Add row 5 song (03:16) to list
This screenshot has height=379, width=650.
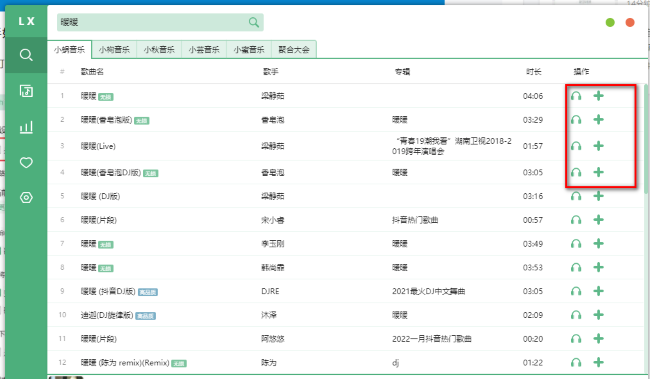[598, 196]
